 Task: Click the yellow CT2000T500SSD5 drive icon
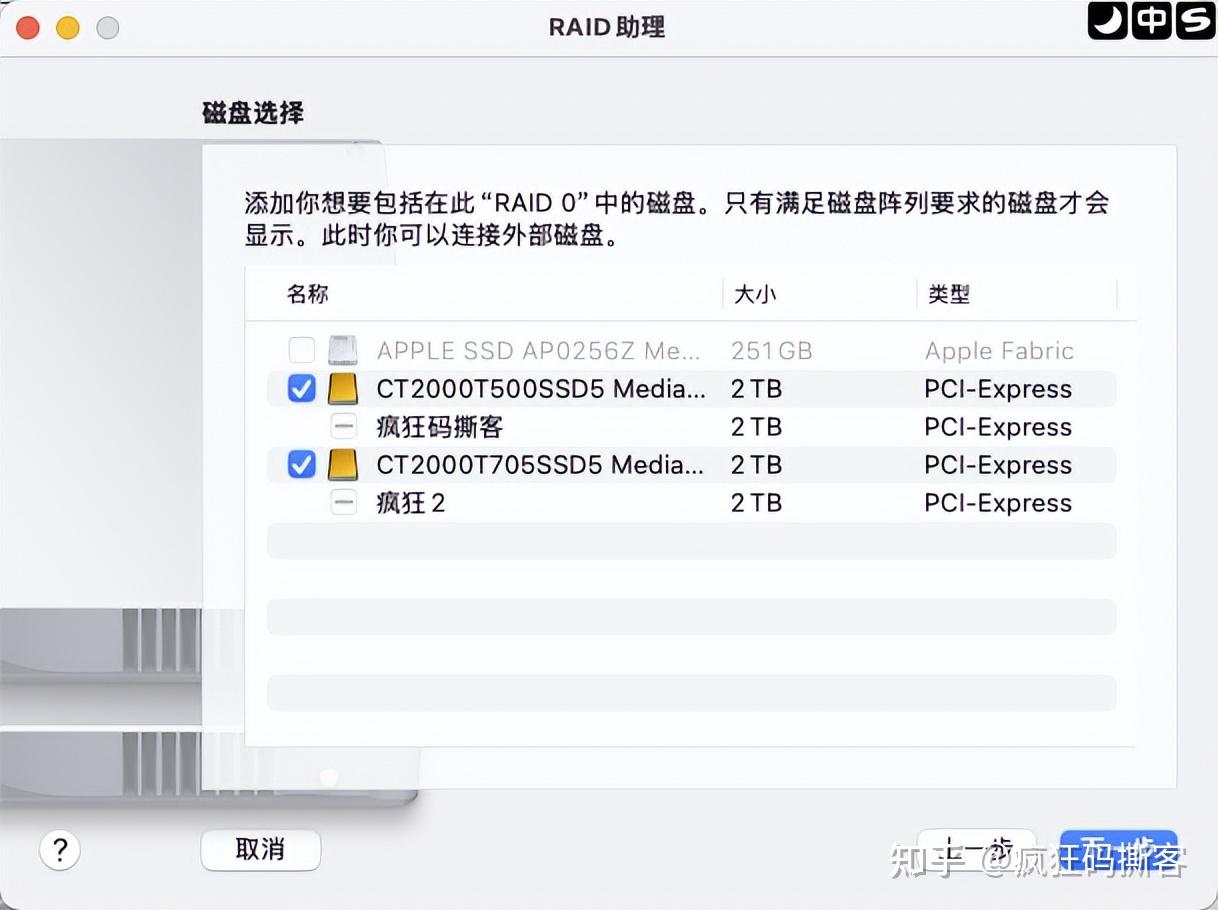point(343,388)
